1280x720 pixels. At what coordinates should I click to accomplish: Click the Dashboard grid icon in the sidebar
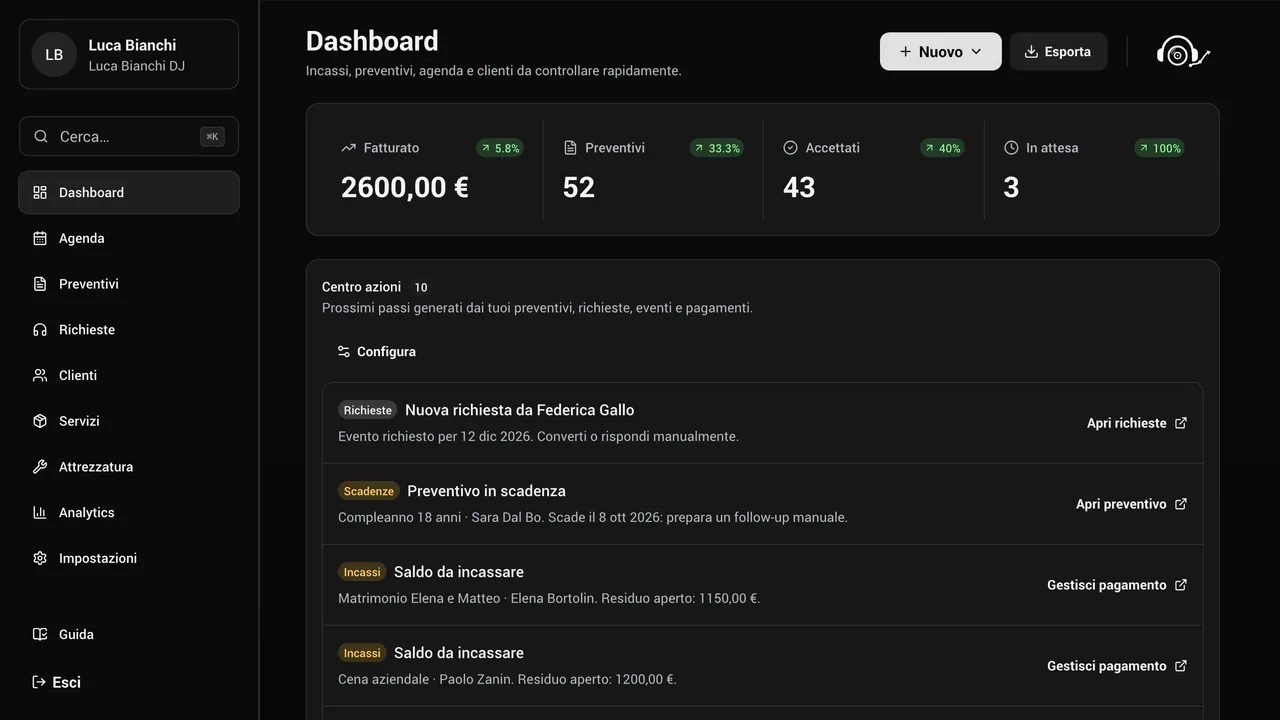(40, 192)
